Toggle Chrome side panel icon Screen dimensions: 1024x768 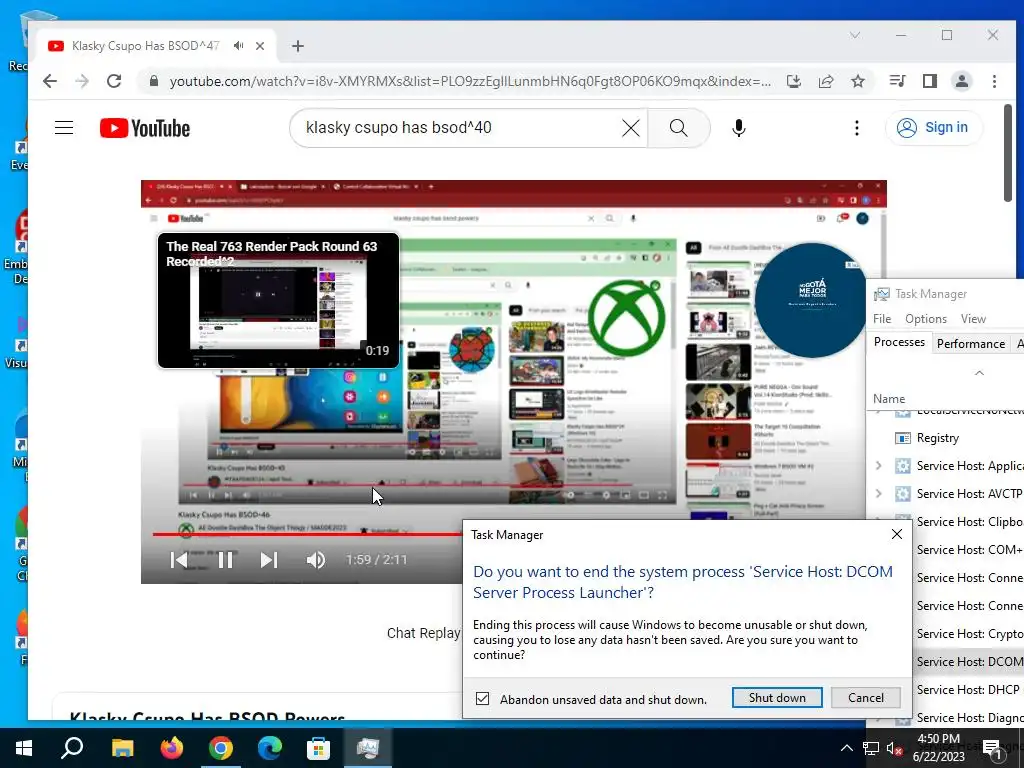(929, 81)
